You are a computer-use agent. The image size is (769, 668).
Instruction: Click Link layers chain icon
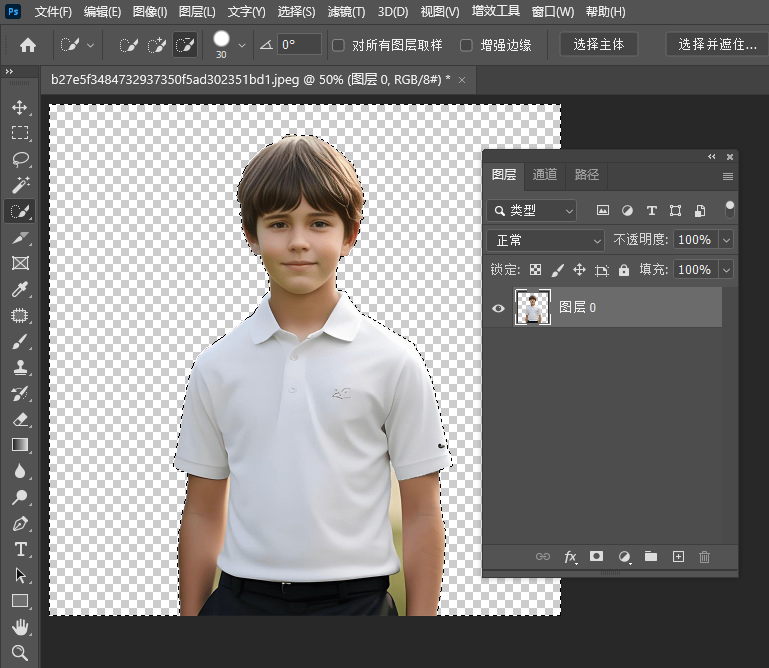pos(543,557)
